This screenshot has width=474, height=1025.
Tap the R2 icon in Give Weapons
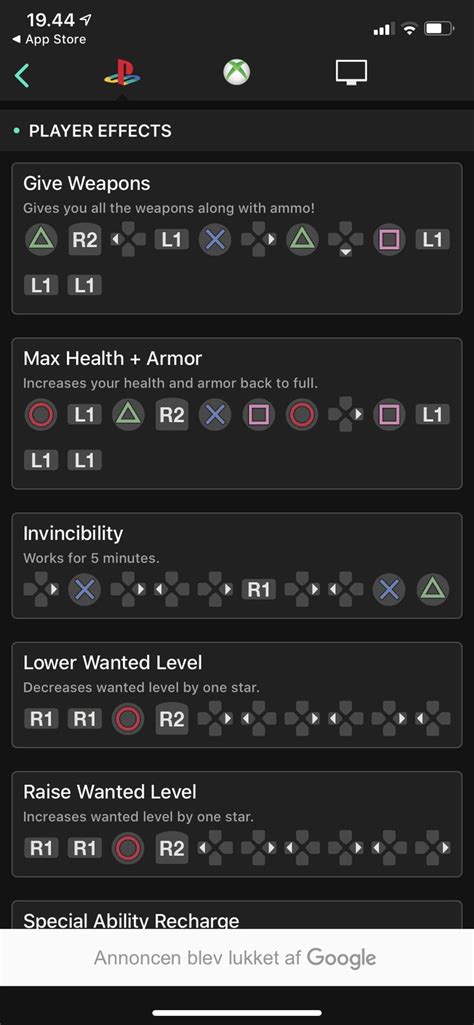(x=84, y=240)
